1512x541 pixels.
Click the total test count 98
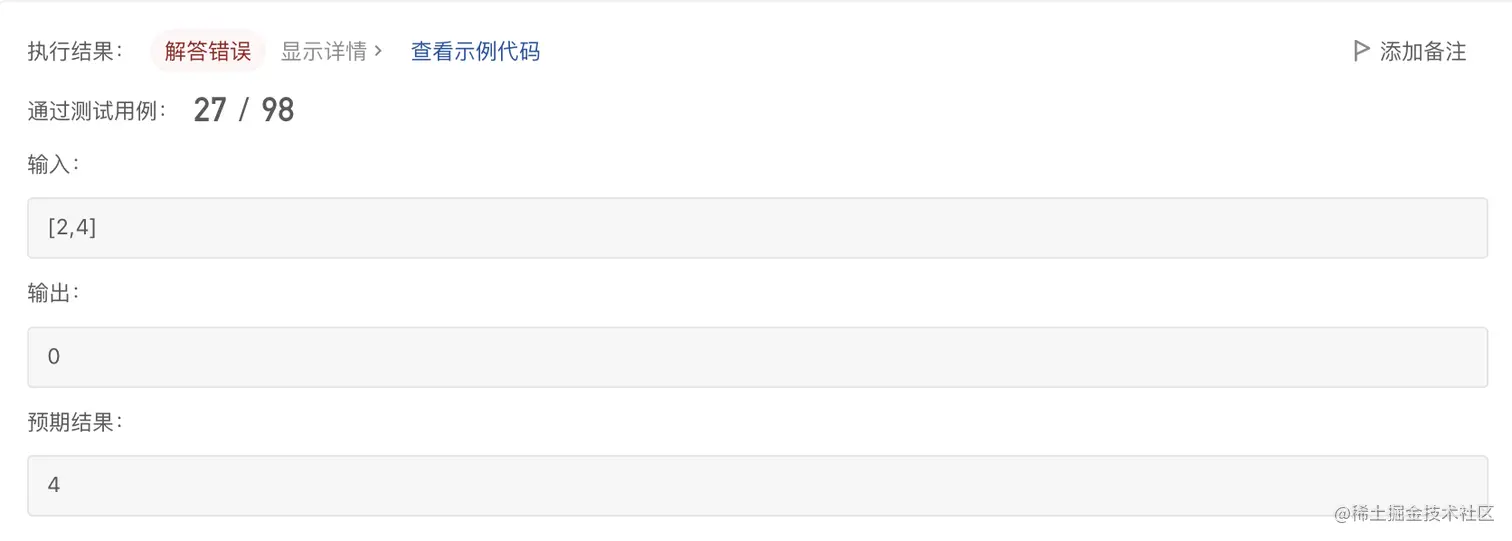point(278,110)
